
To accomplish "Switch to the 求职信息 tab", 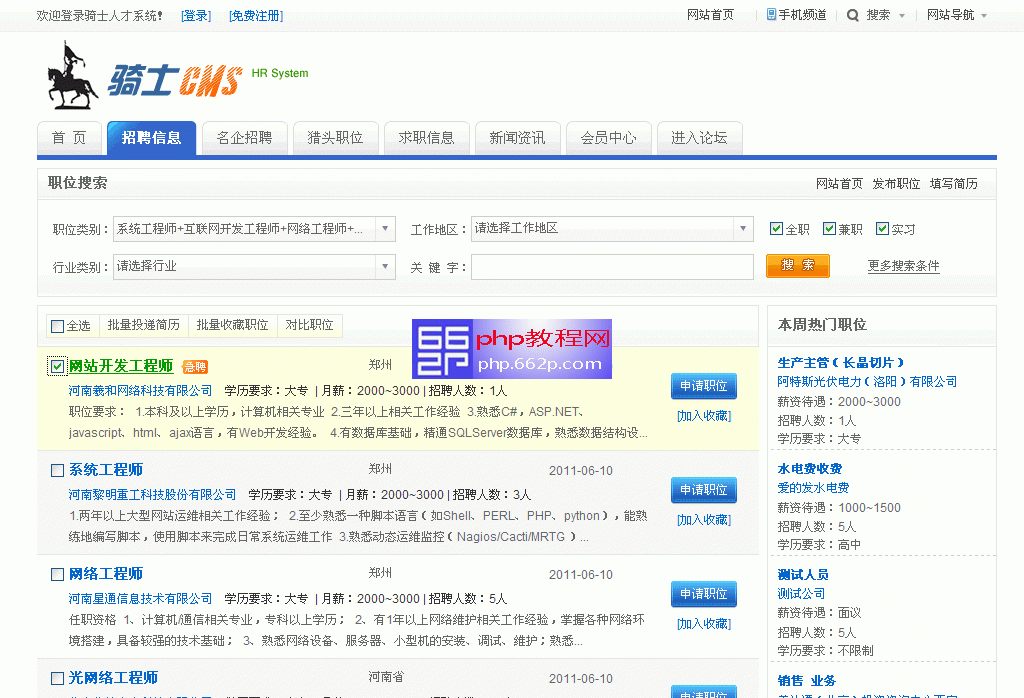I will pyautogui.click(x=426, y=138).
